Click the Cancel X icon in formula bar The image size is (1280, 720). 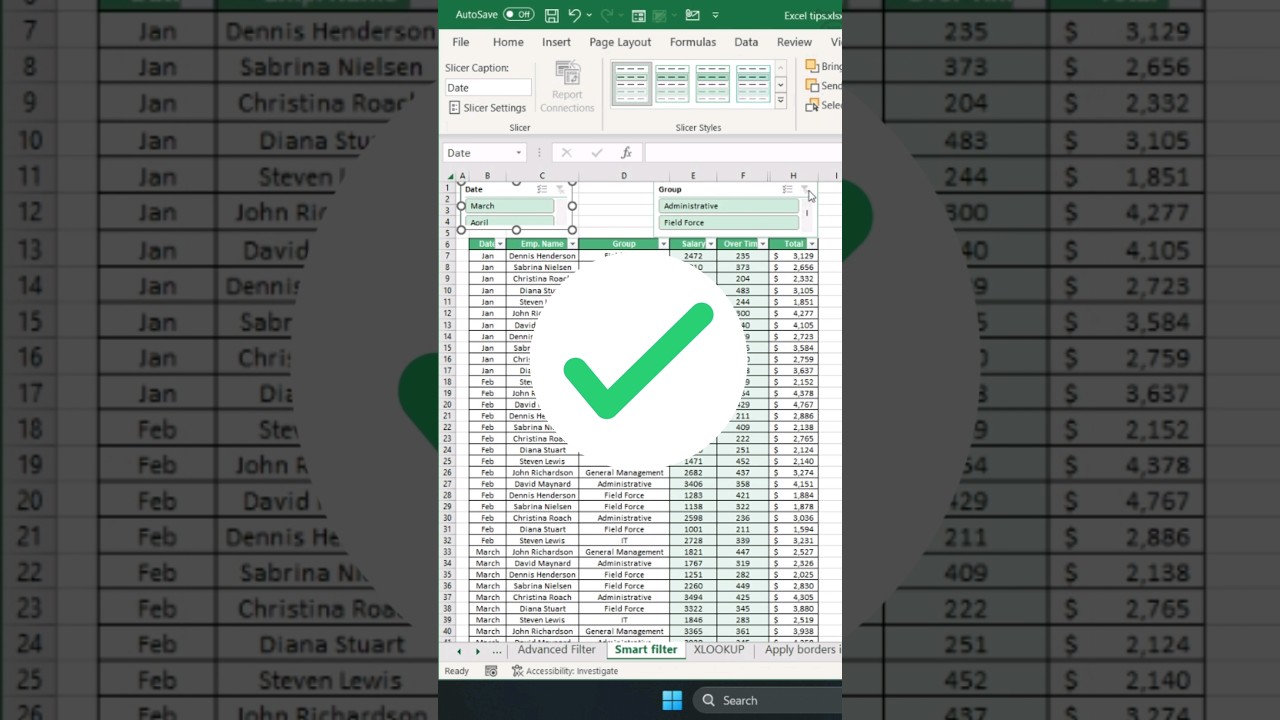(566, 153)
